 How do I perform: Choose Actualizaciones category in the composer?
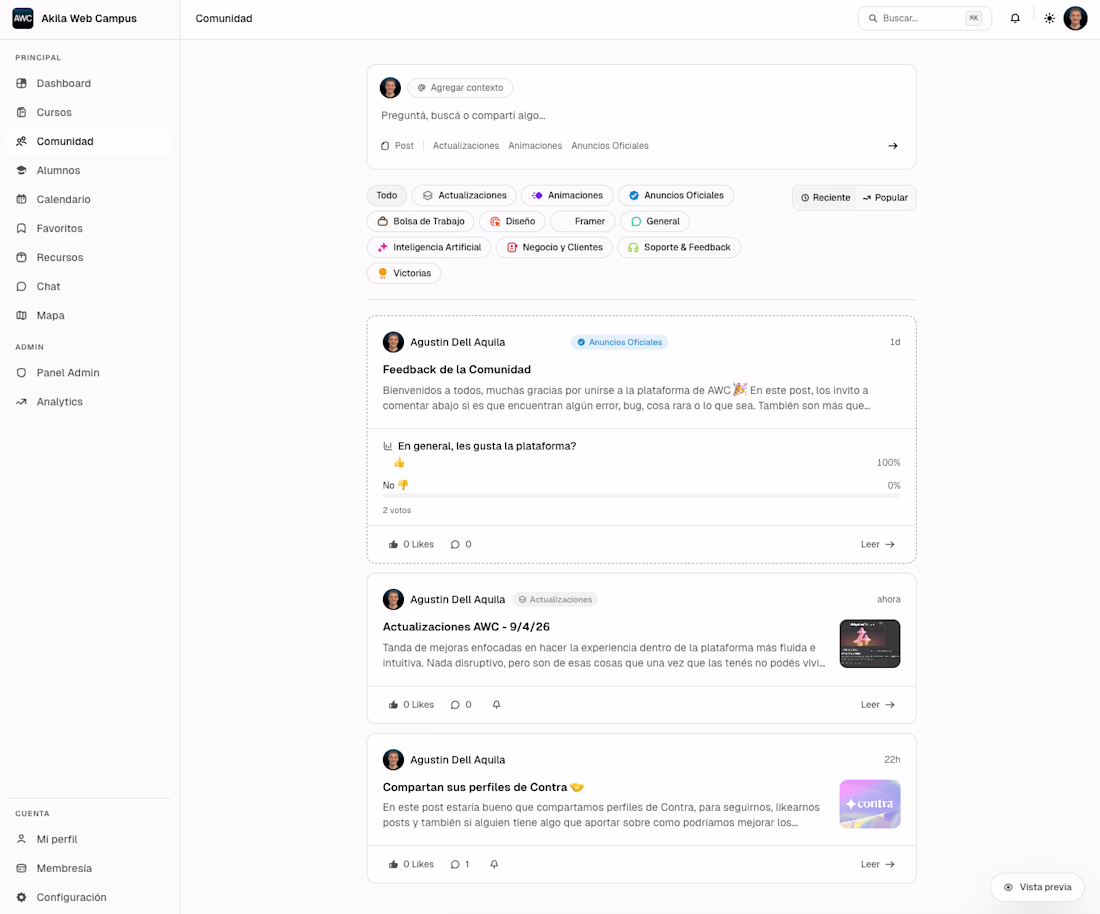pos(466,146)
